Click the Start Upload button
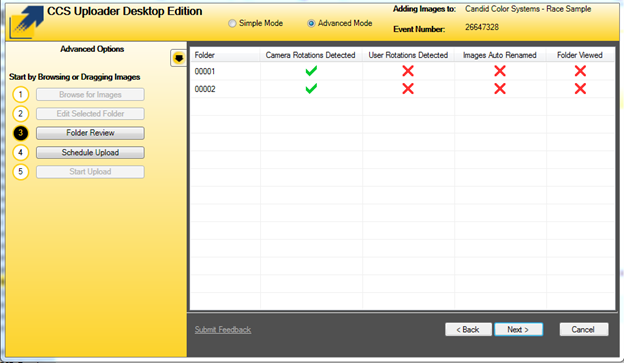Screen dimensions: 624x363 point(90,172)
